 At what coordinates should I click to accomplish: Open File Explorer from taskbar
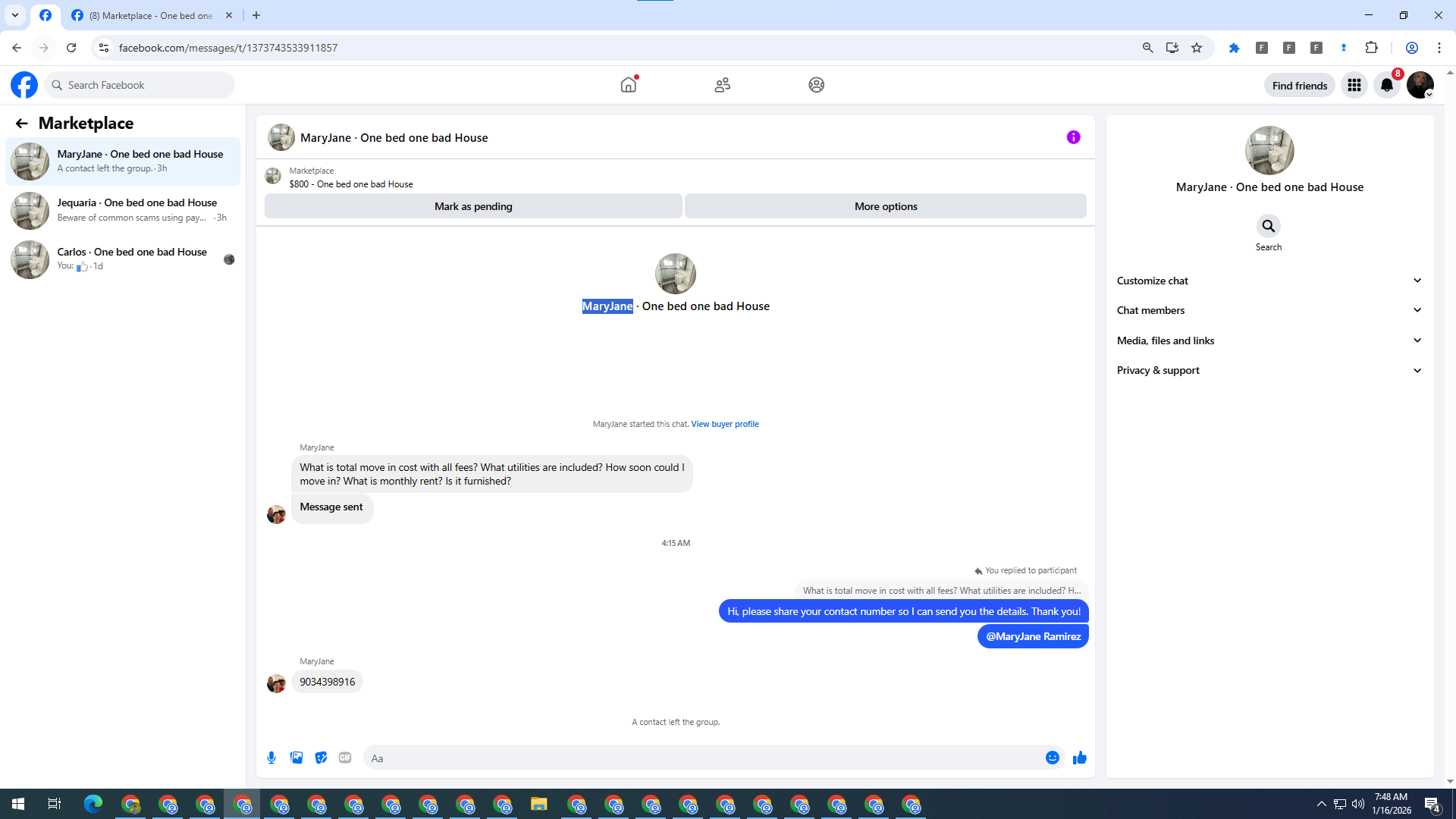[538, 804]
